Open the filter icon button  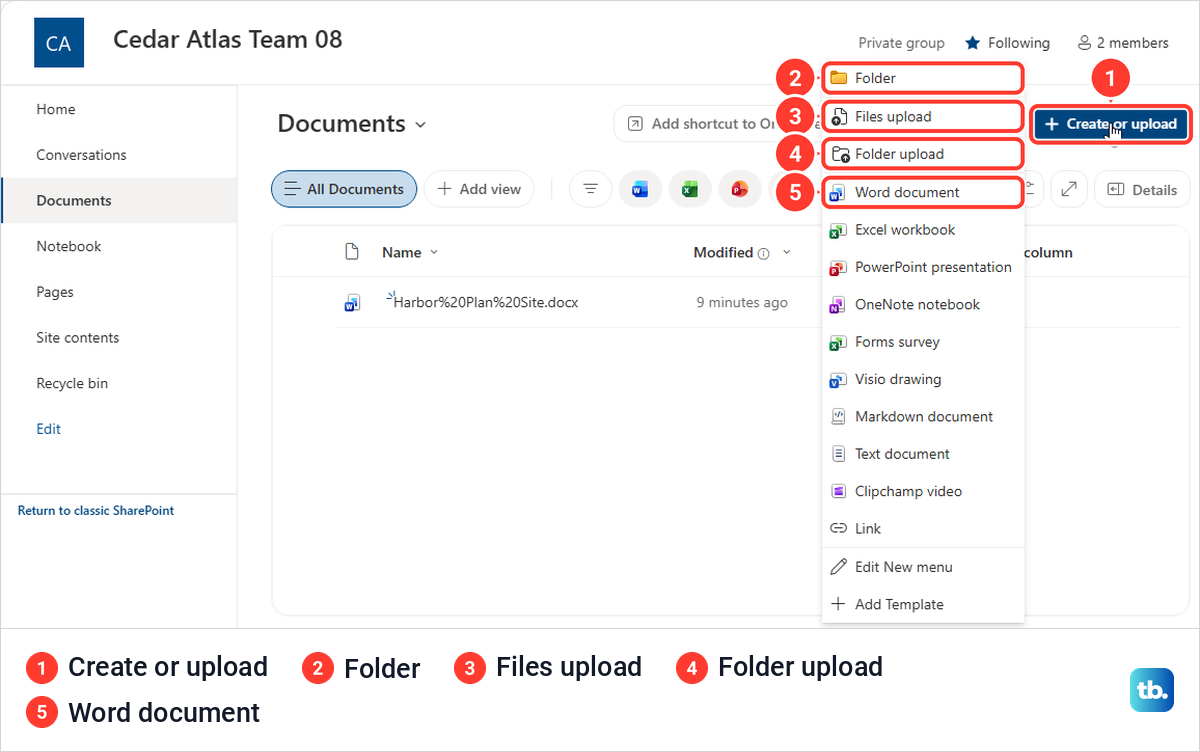[591, 189]
